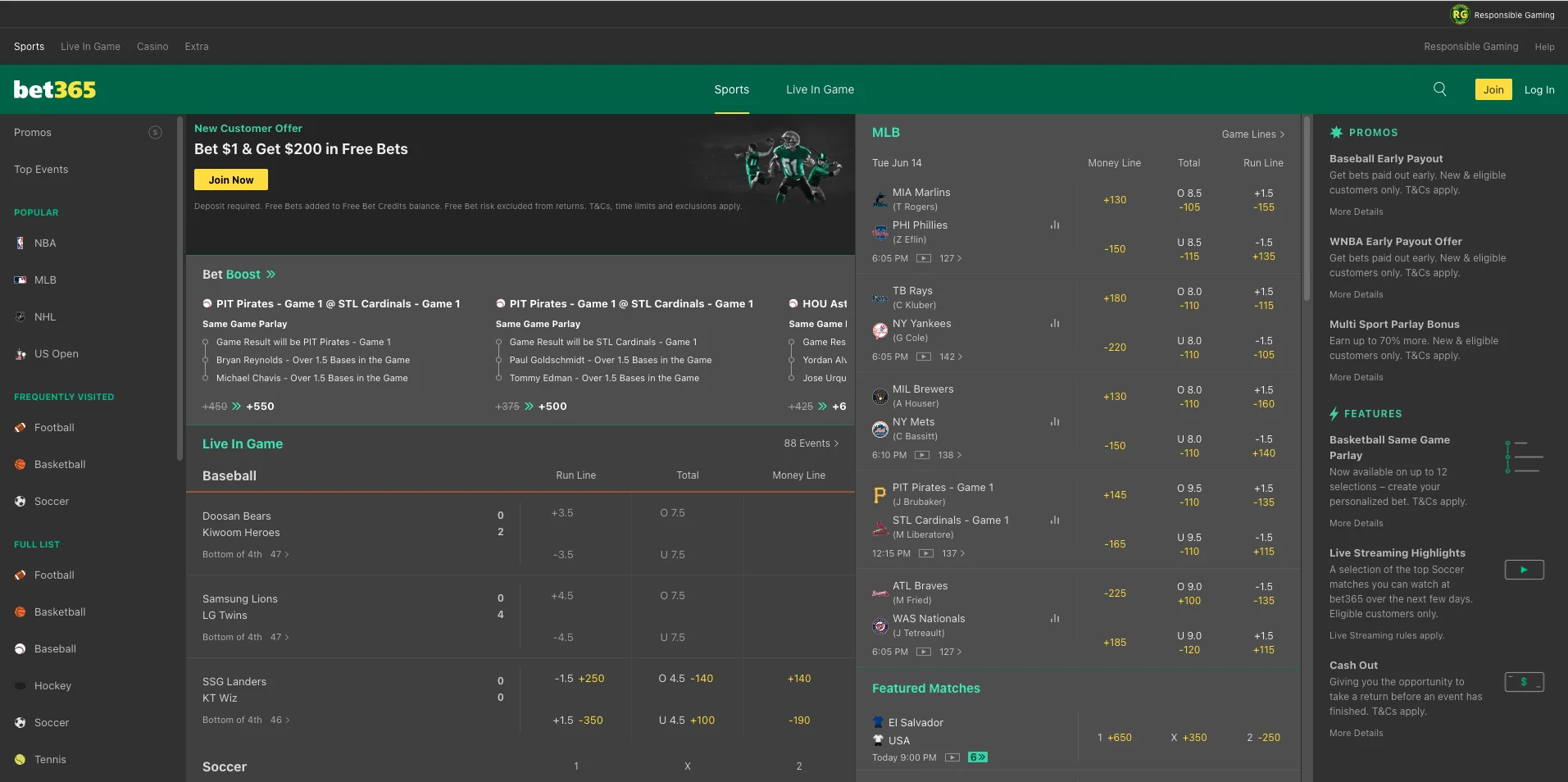The image size is (1568, 782).
Task: Click the MLB logo icon in Popular
Action: coord(20,280)
